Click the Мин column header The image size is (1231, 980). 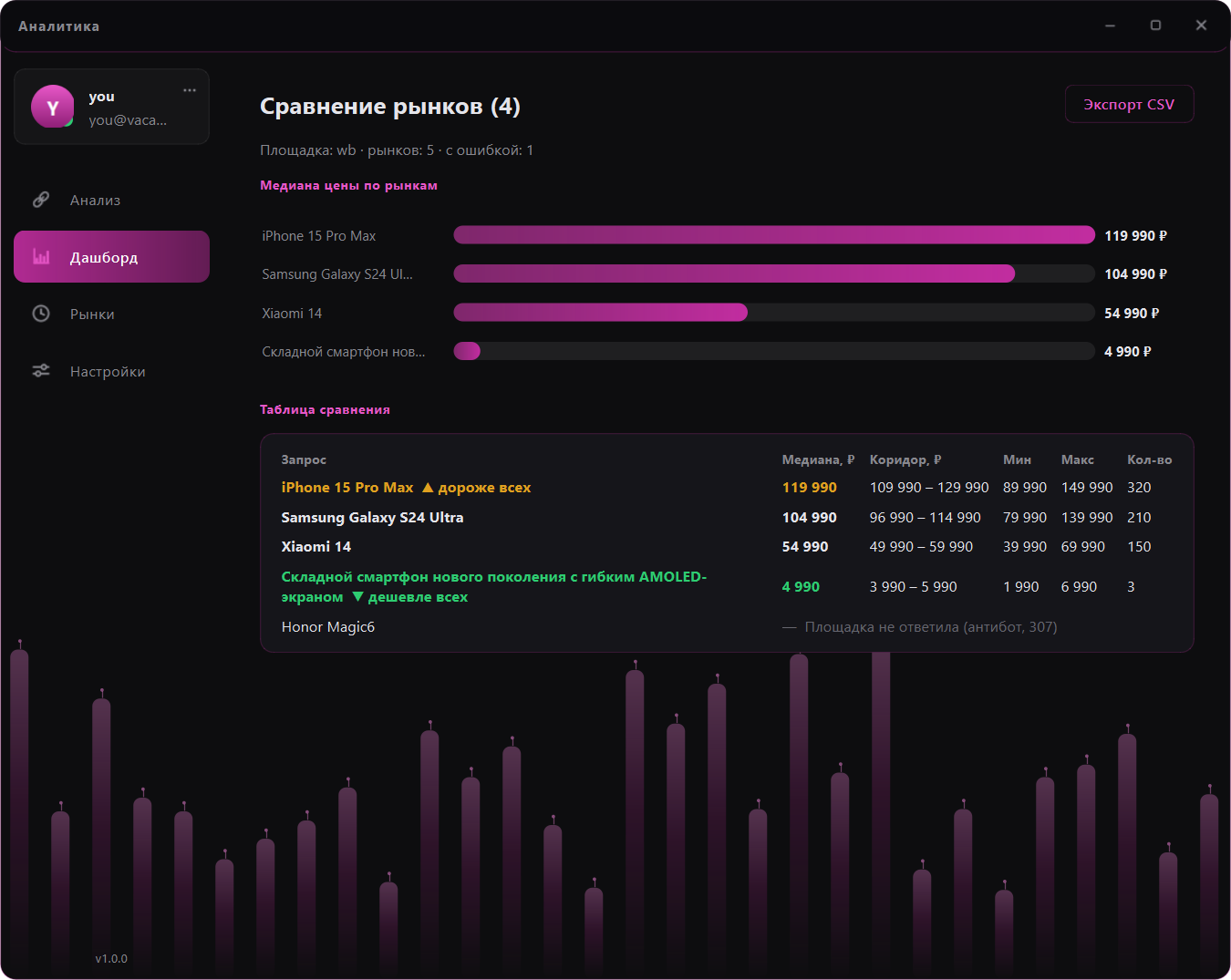click(x=1018, y=460)
